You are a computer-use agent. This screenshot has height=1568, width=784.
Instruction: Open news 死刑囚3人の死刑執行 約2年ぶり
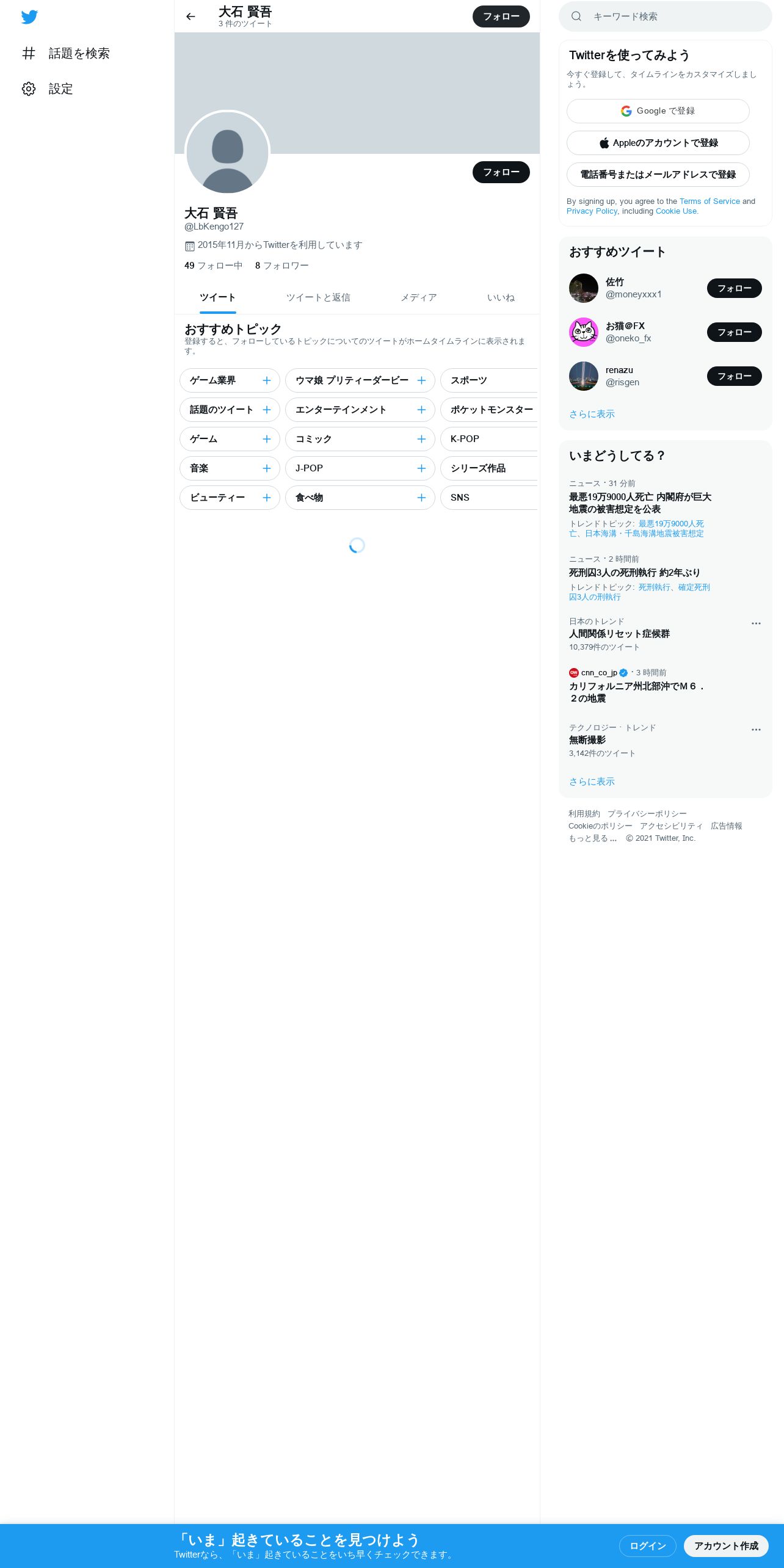click(634, 573)
